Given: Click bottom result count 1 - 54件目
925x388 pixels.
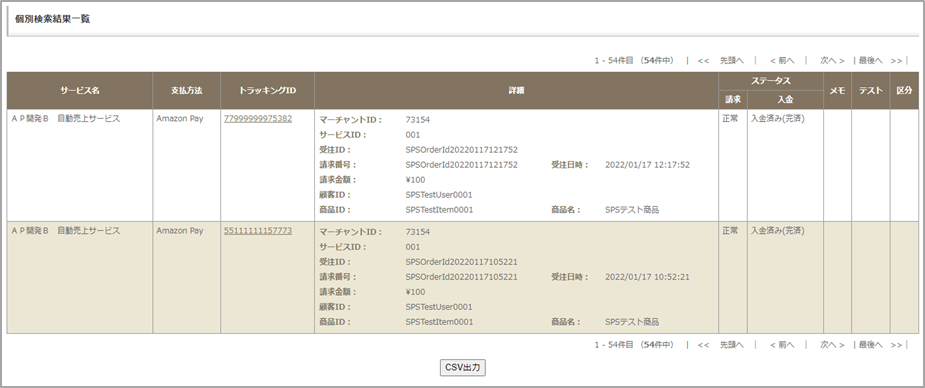Looking at the screenshot, I should [x=614, y=345].
